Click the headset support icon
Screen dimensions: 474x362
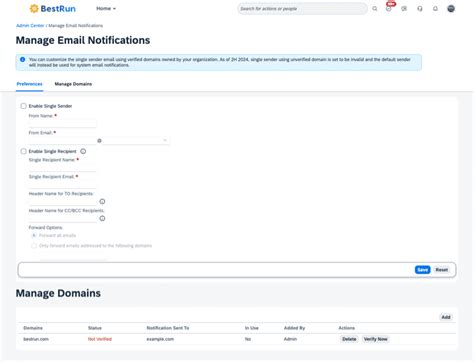click(420, 9)
